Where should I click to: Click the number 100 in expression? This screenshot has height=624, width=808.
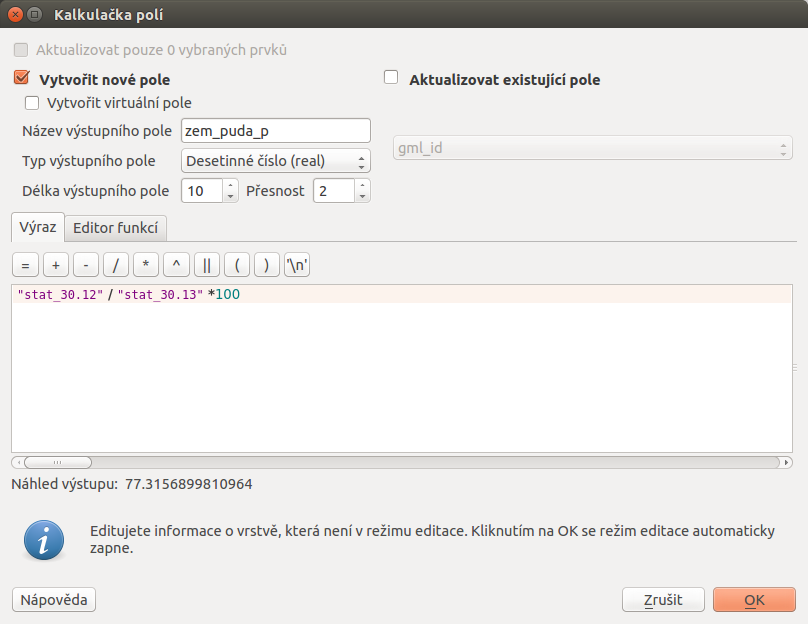228,295
